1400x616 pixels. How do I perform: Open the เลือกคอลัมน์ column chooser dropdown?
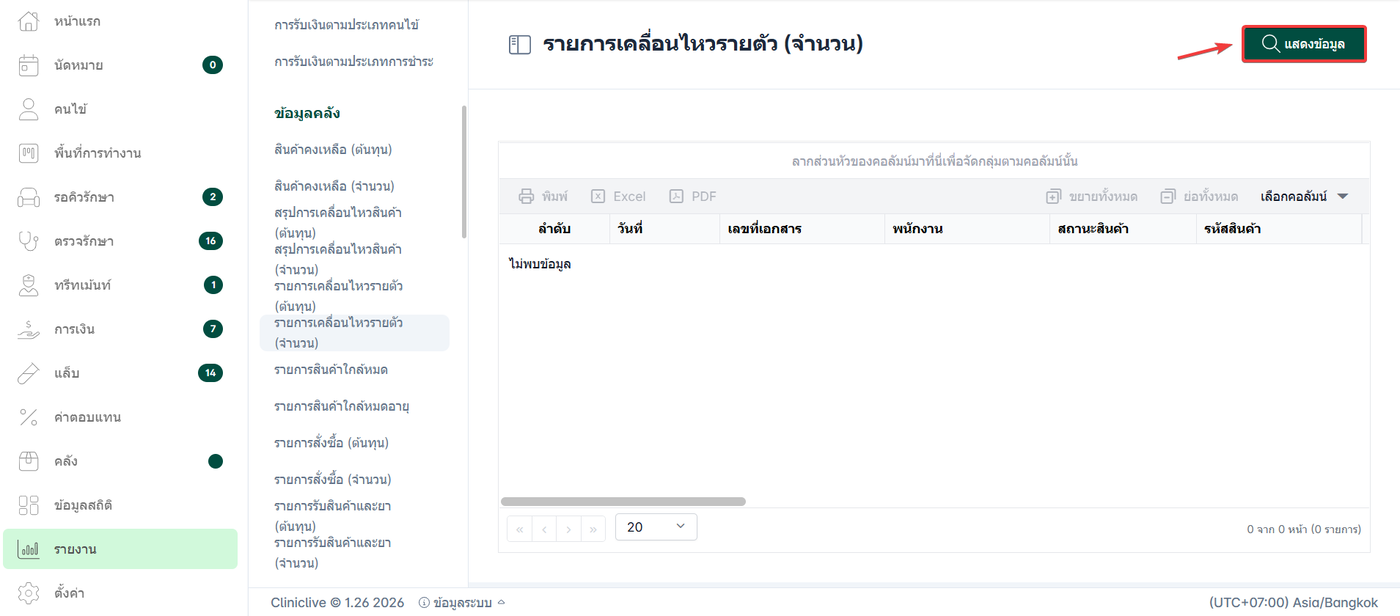coord(1305,196)
